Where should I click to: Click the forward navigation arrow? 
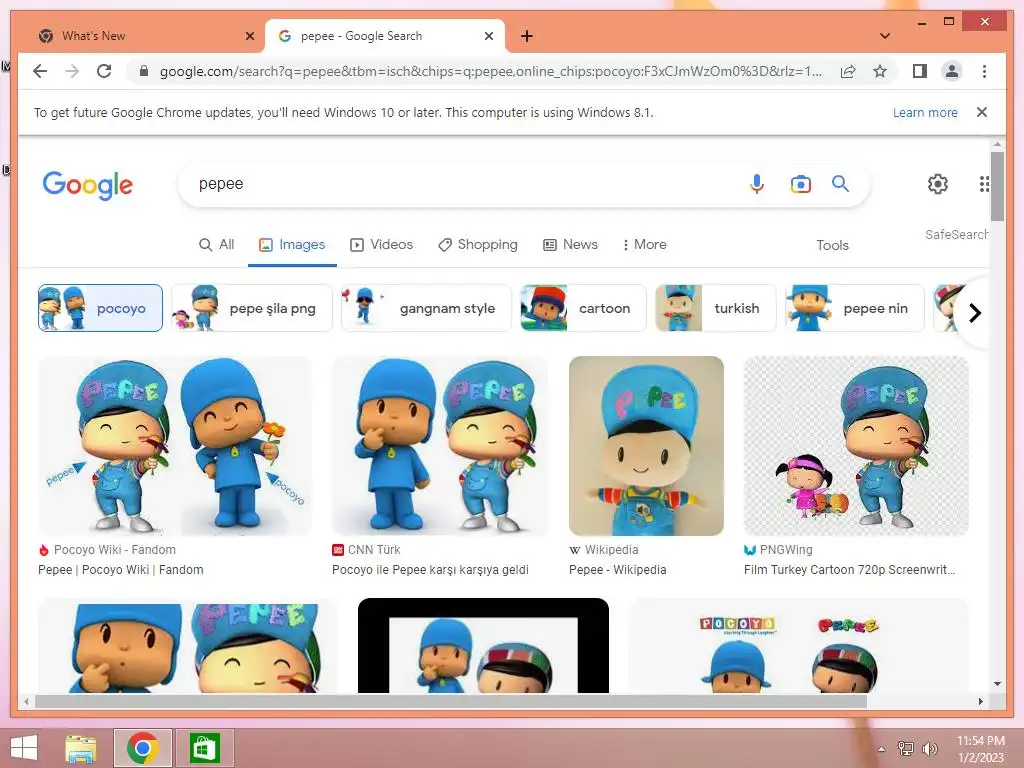point(72,71)
